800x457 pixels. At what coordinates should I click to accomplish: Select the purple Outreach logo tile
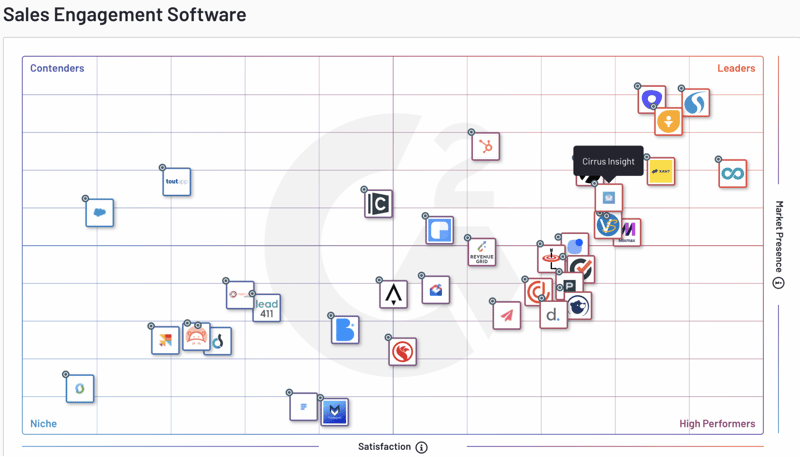652,99
